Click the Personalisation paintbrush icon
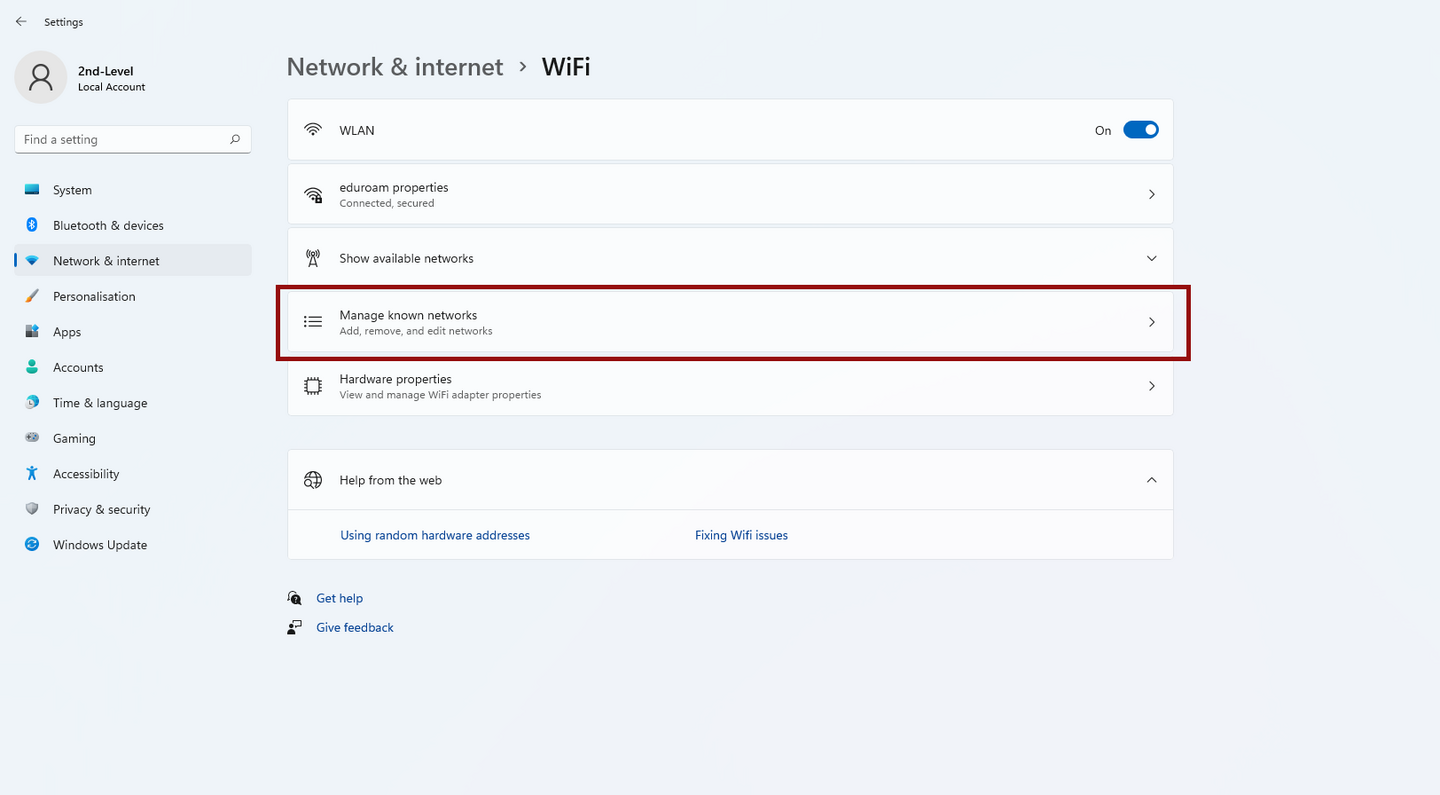 32,296
